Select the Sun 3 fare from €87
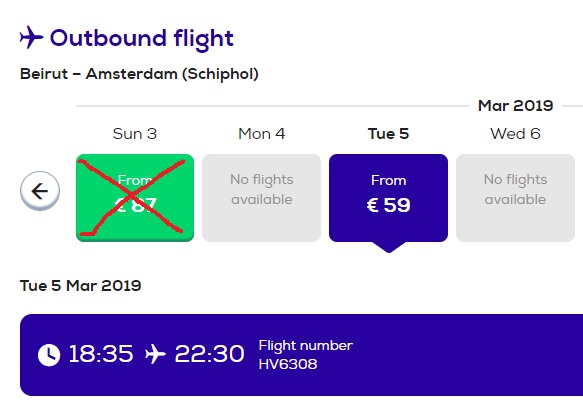Screen dimensions: 583x404 click(135, 198)
